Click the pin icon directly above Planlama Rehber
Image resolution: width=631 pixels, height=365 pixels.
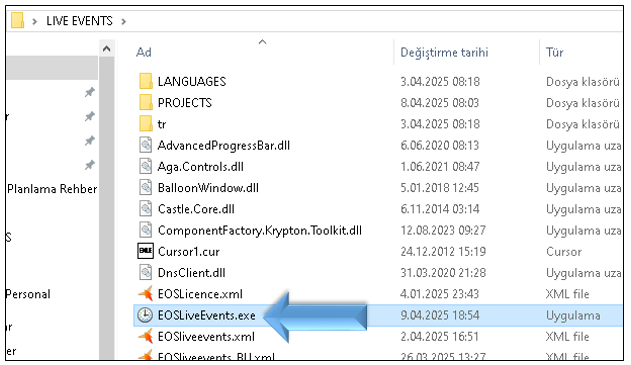89,165
